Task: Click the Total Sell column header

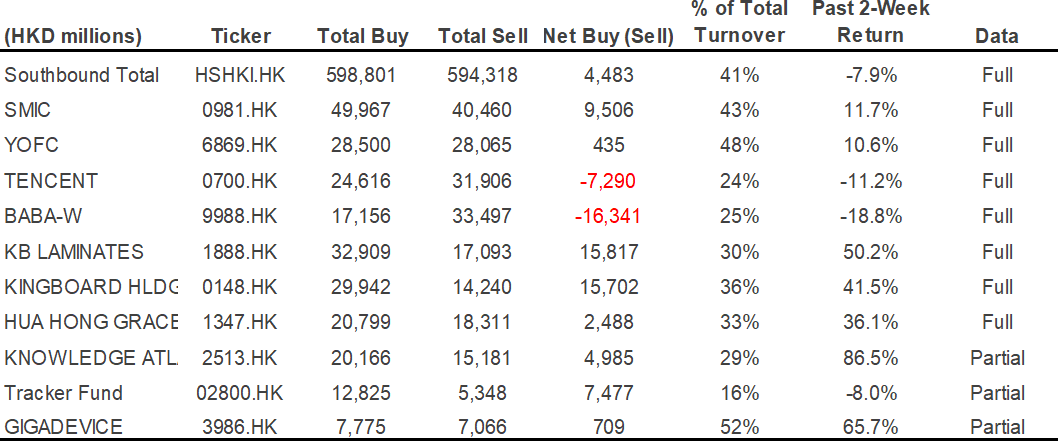Action: (482, 36)
